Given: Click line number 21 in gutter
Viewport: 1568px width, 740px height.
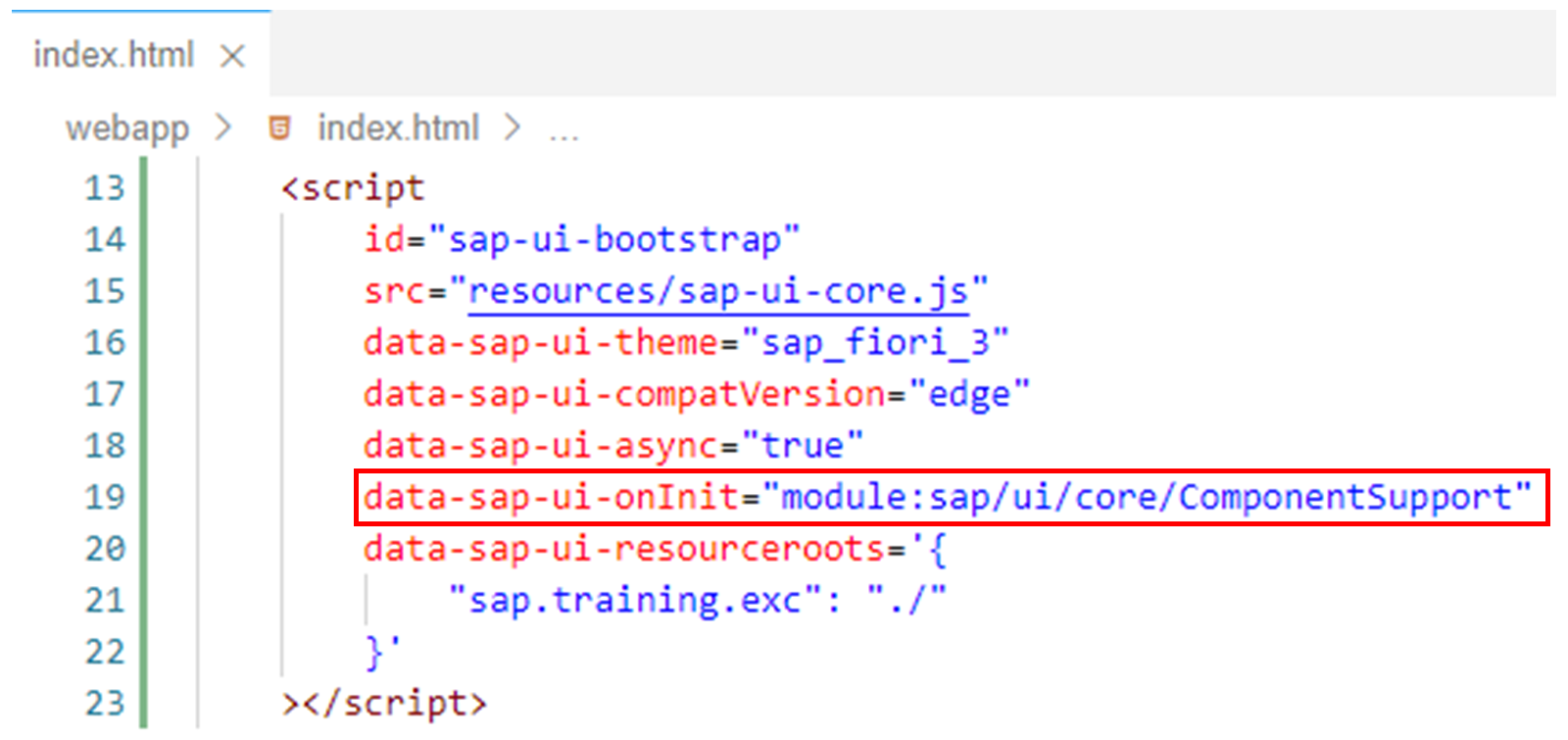Looking at the screenshot, I should [105, 600].
